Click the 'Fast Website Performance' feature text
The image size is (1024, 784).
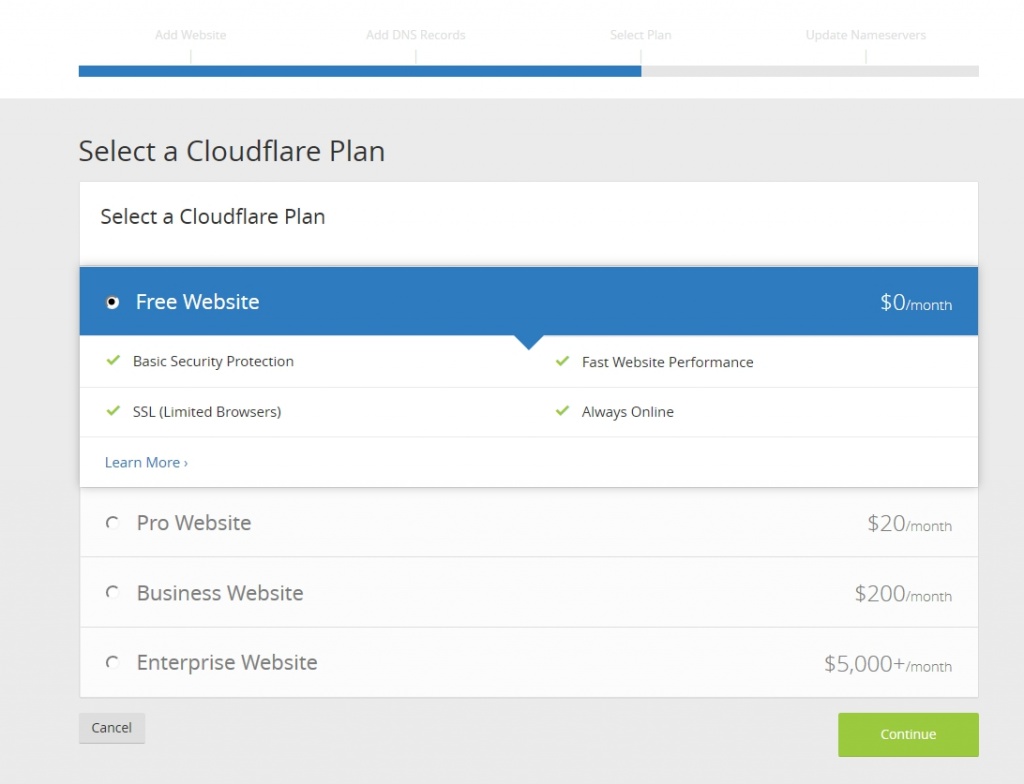pos(667,362)
